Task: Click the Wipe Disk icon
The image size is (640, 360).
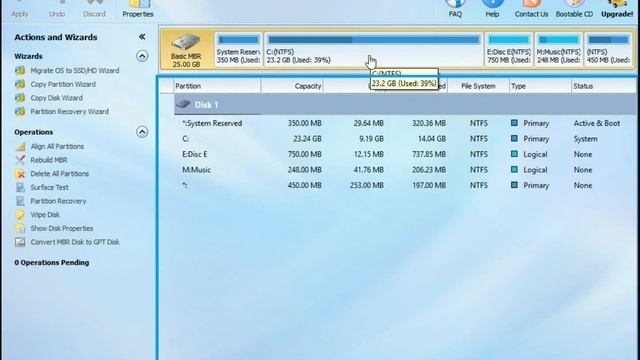Action: [x=20, y=215]
